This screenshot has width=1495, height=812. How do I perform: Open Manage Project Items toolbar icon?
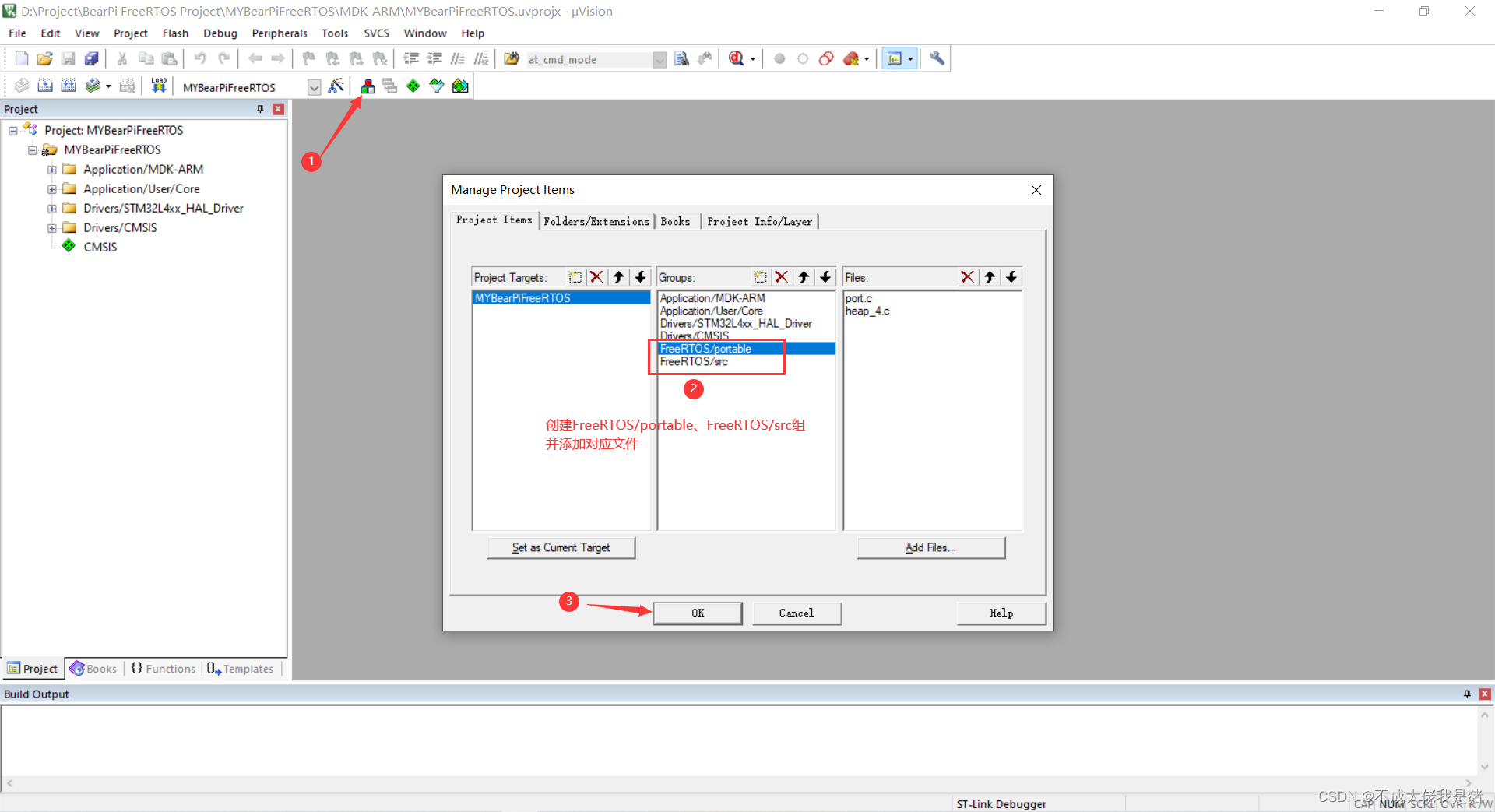point(368,86)
